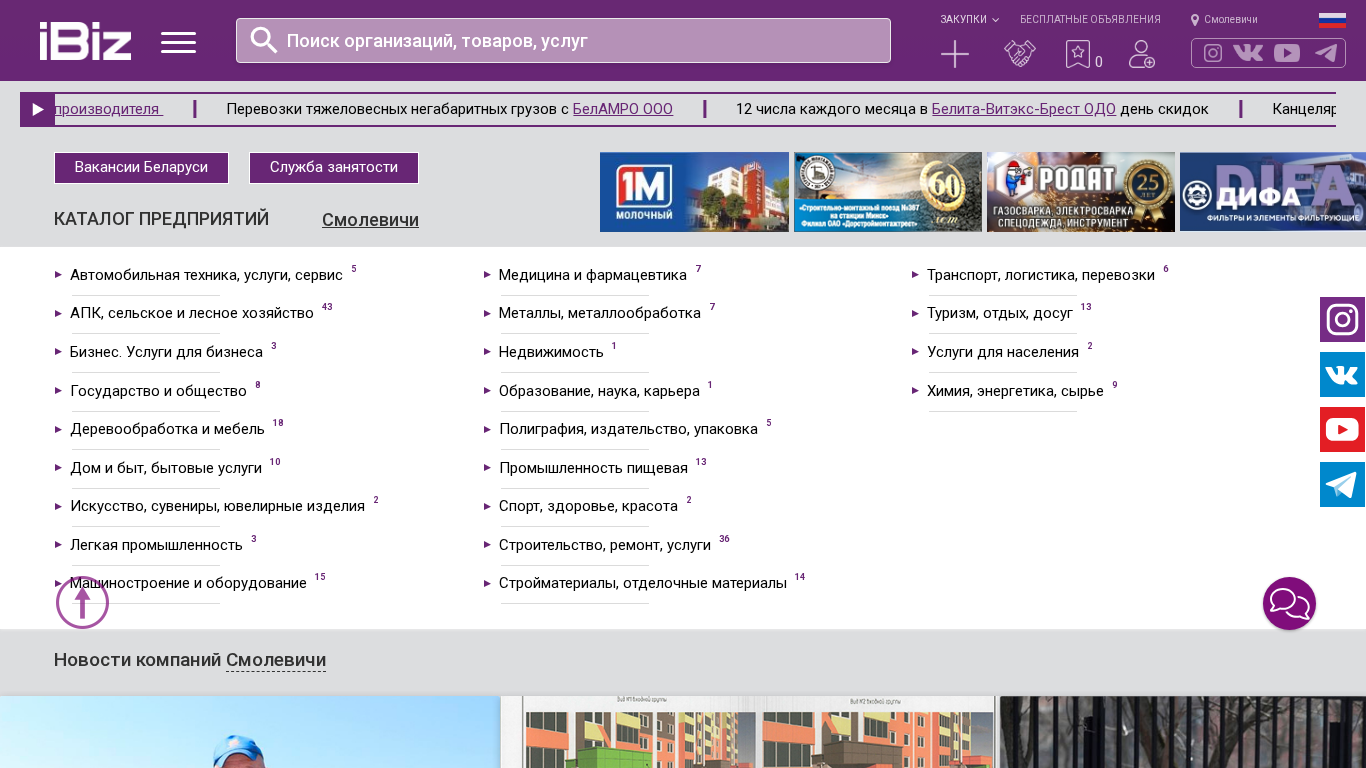Expand the АПК, сельское и лесное хозяйство category
The width and height of the screenshot is (1366, 768).
[191, 313]
